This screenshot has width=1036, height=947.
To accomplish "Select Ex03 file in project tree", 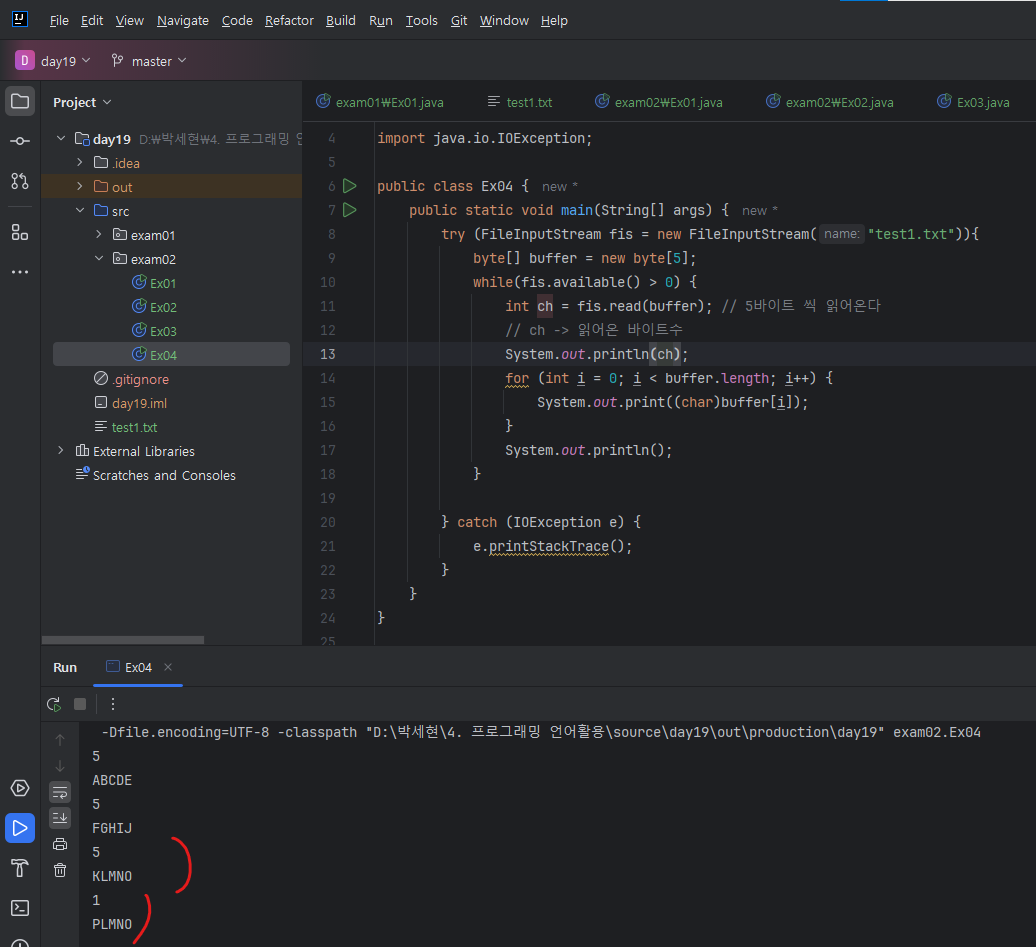I will tap(163, 331).
